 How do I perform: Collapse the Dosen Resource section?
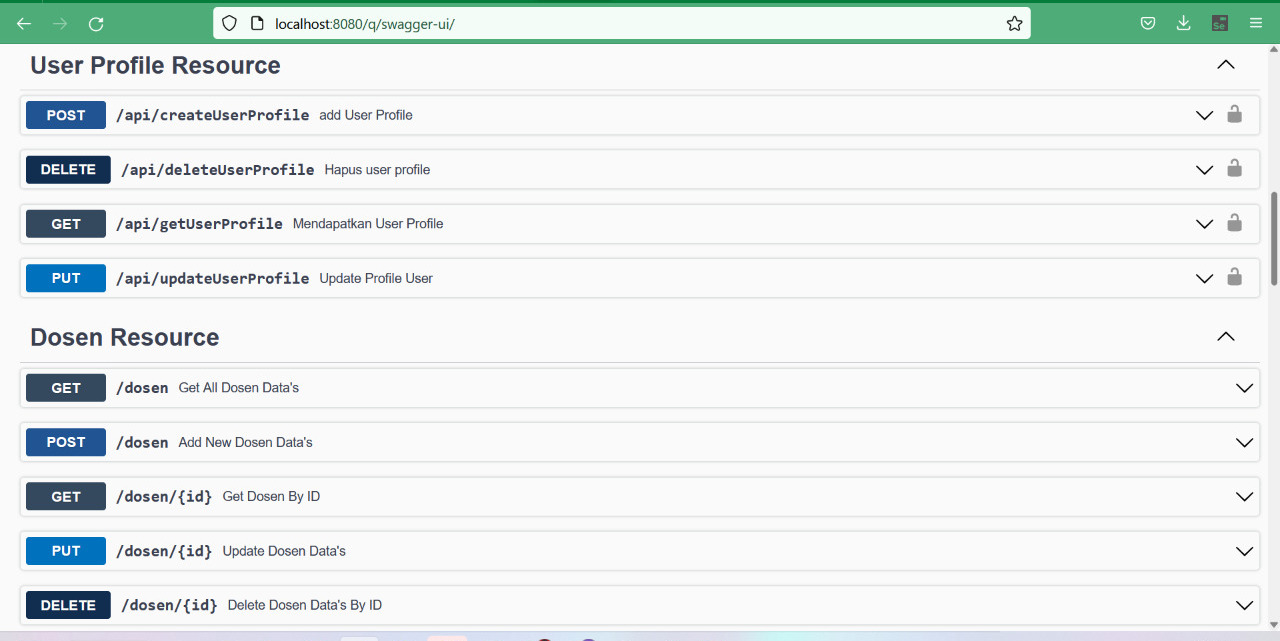click(1225, 337)
